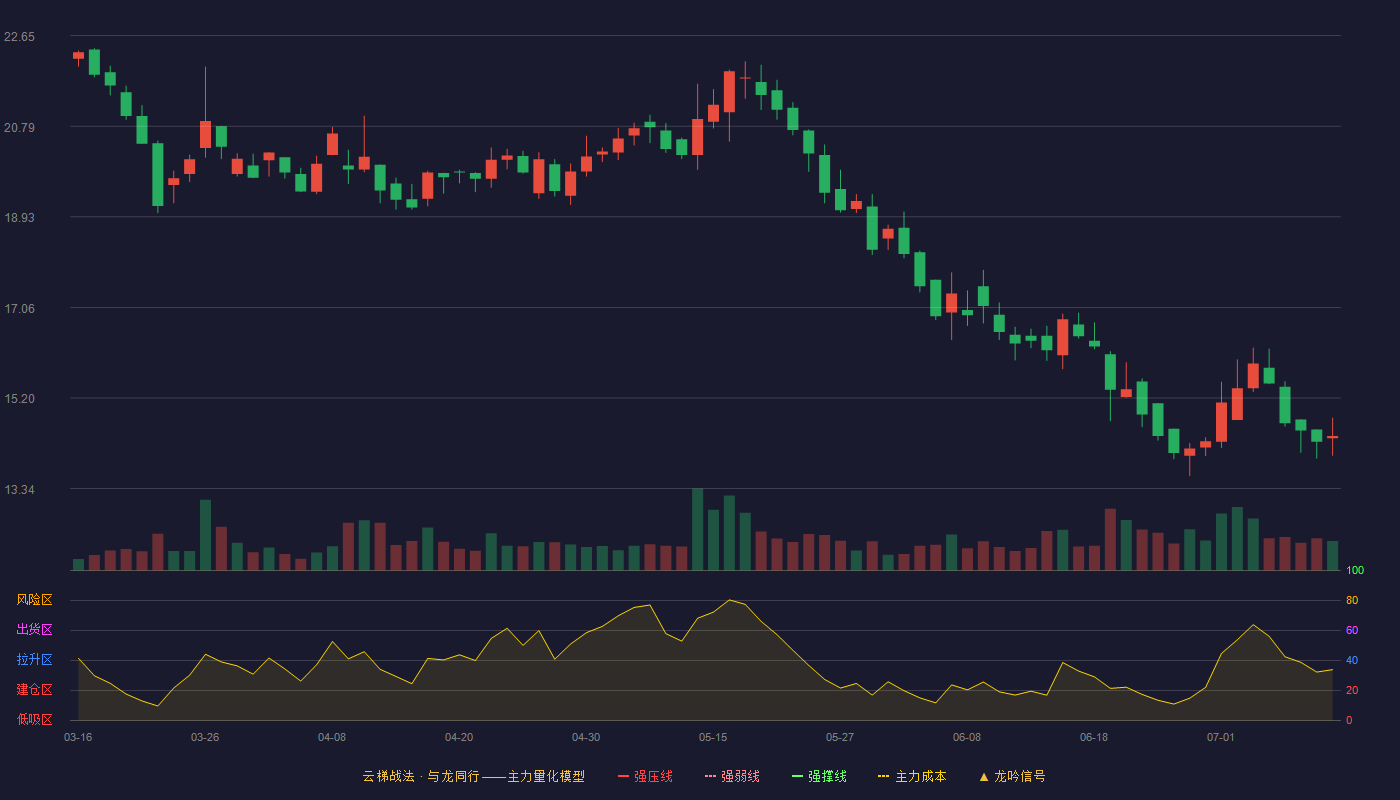Click the pink dashed 强弱线 legend marker
1400x800 pixels.
coord(710,776)
